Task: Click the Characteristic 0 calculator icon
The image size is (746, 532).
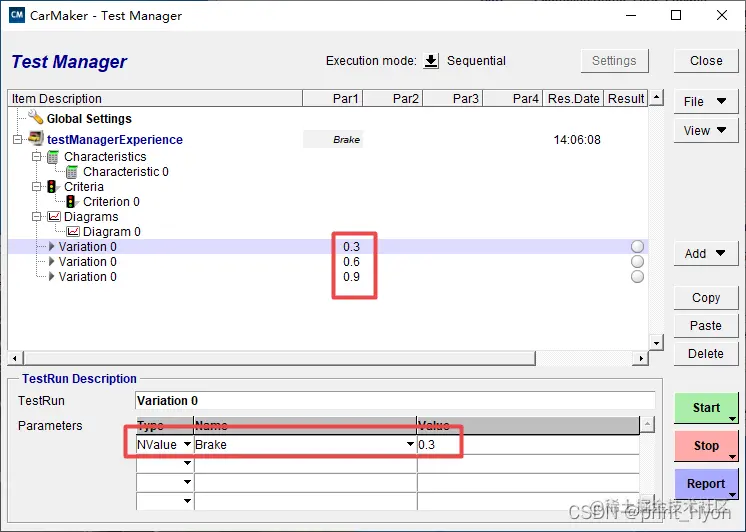Action: pos(72,172)
